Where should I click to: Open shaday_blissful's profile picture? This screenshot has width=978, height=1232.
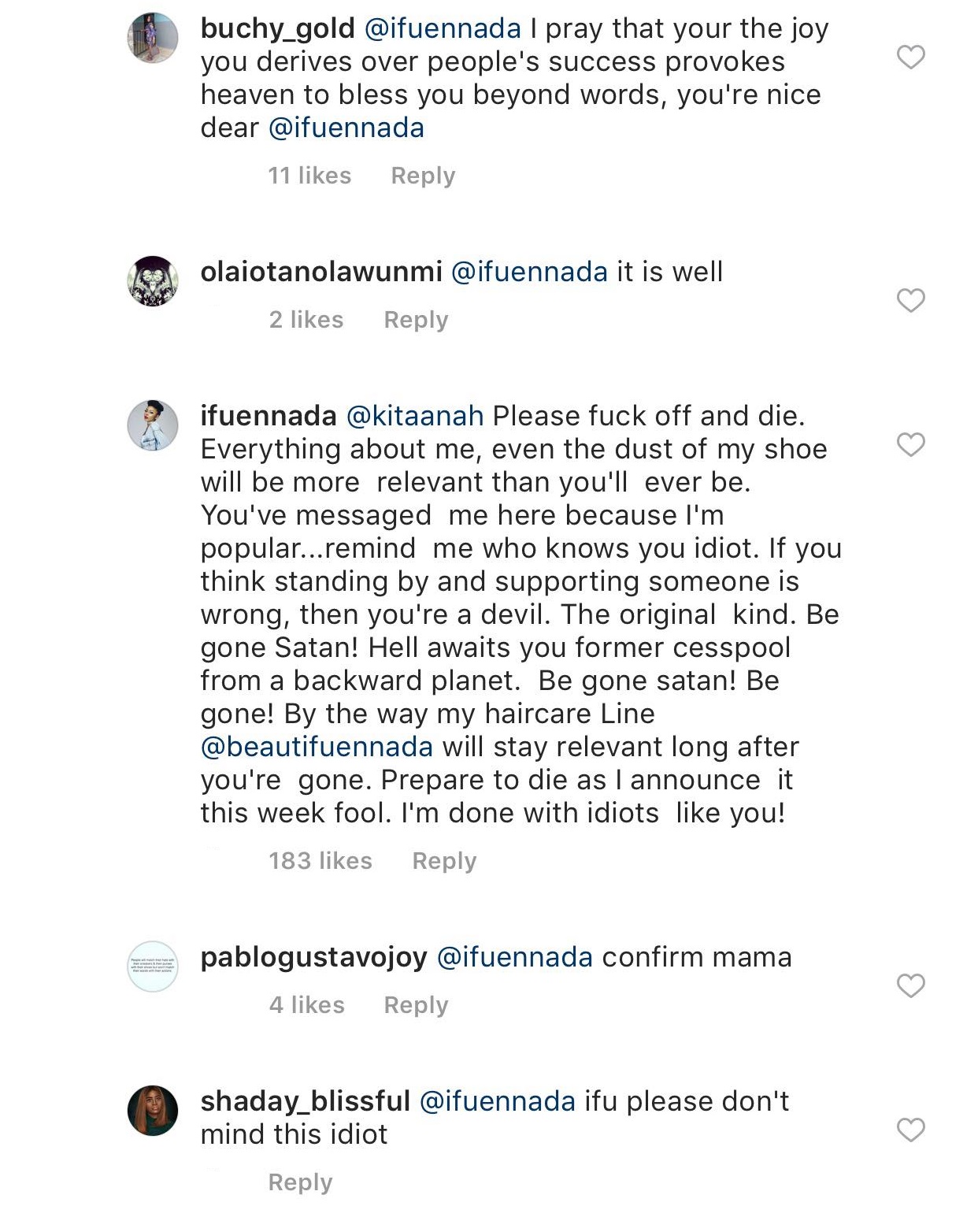coord(153,1111)
